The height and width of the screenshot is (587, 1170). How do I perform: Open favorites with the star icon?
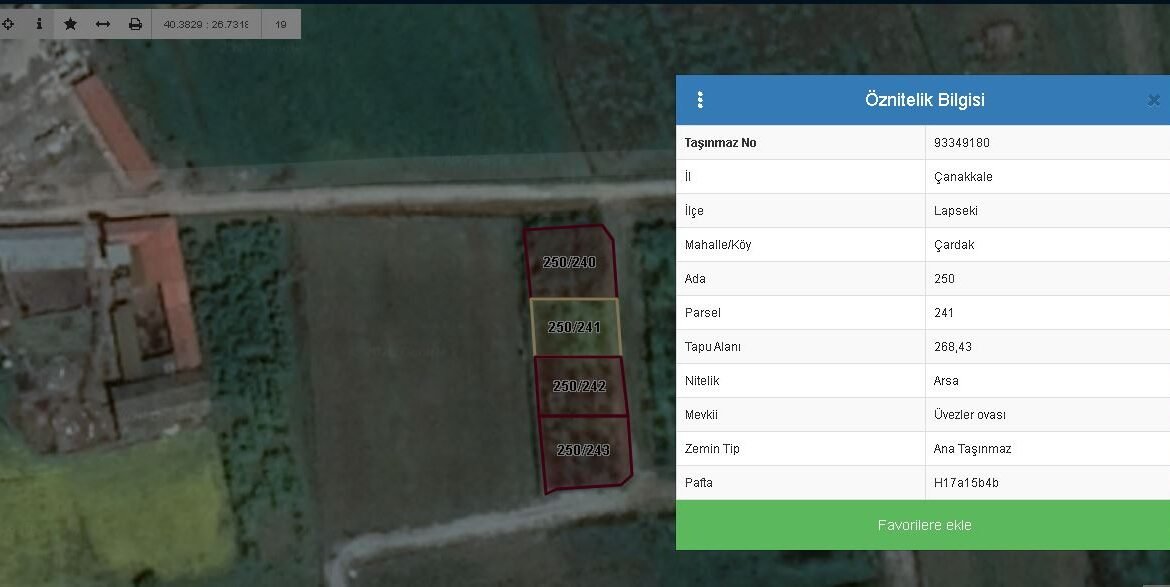point(70,23)
